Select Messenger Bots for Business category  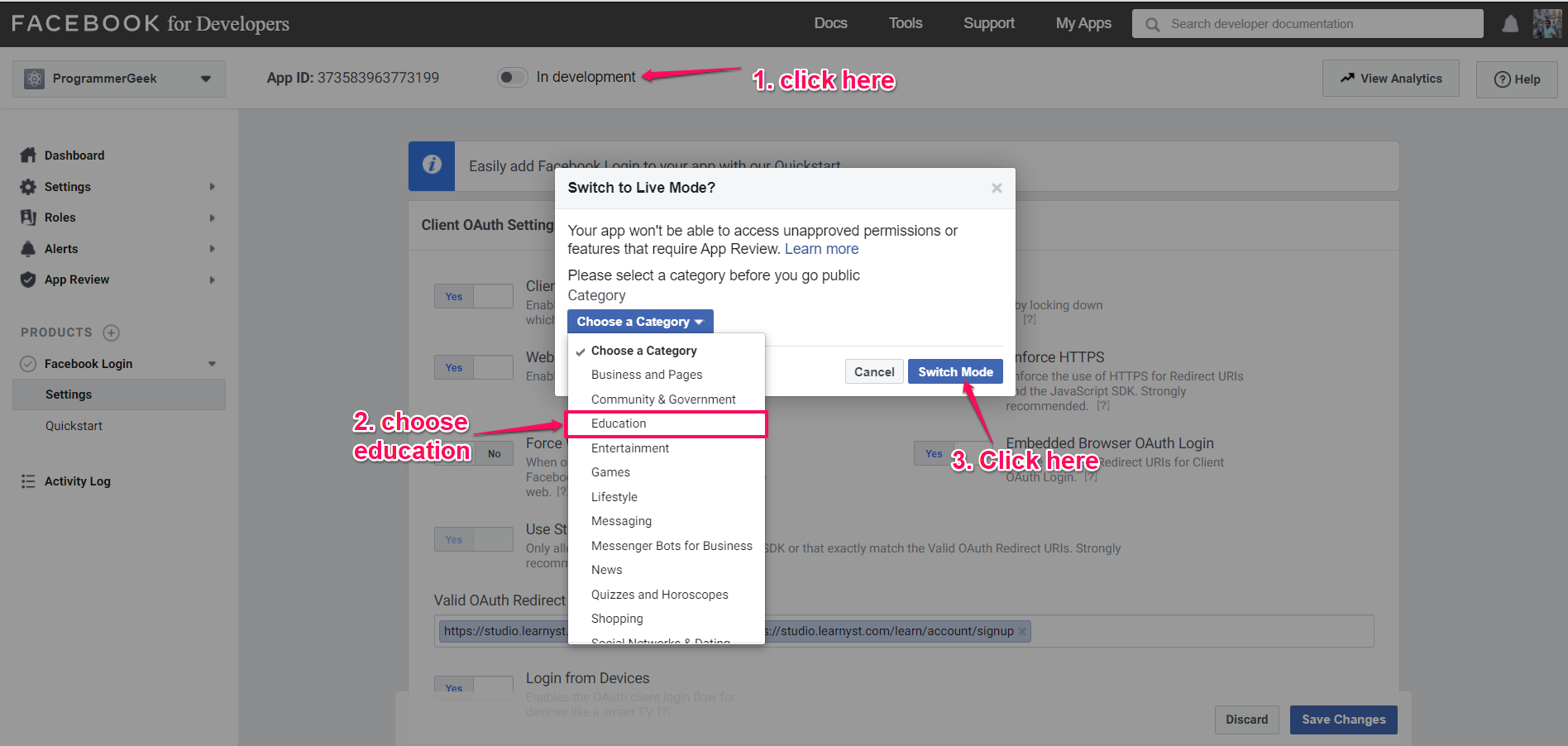[666, 546]
